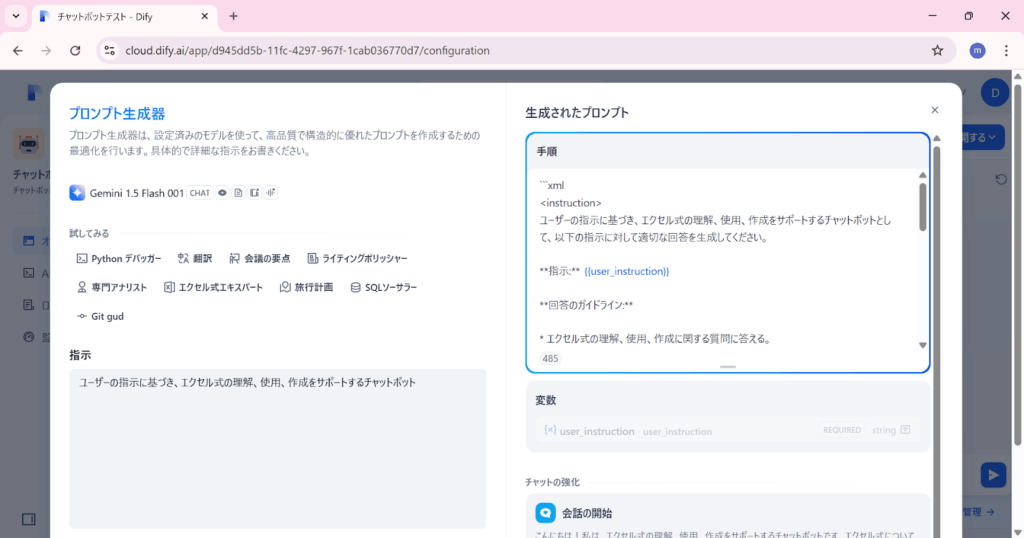Click the reset refresh icon behind dialog
Image resolution: width=1024 pixels, height=538 pixels.
1001,179
